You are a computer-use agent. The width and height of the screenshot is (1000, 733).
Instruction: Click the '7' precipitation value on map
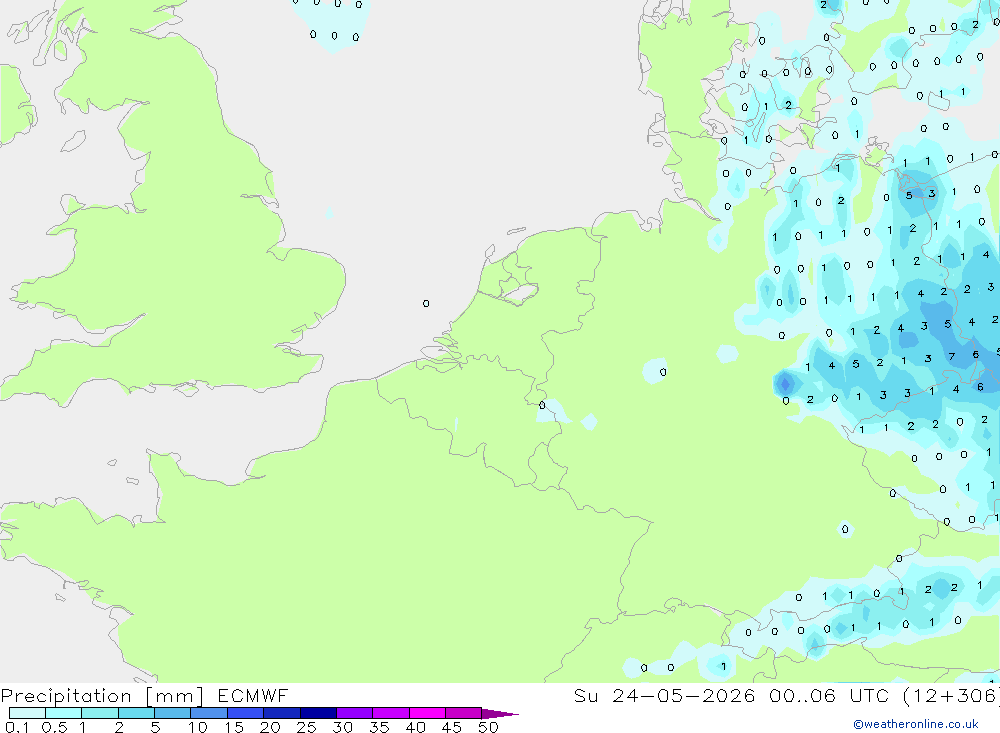[952, 357]
